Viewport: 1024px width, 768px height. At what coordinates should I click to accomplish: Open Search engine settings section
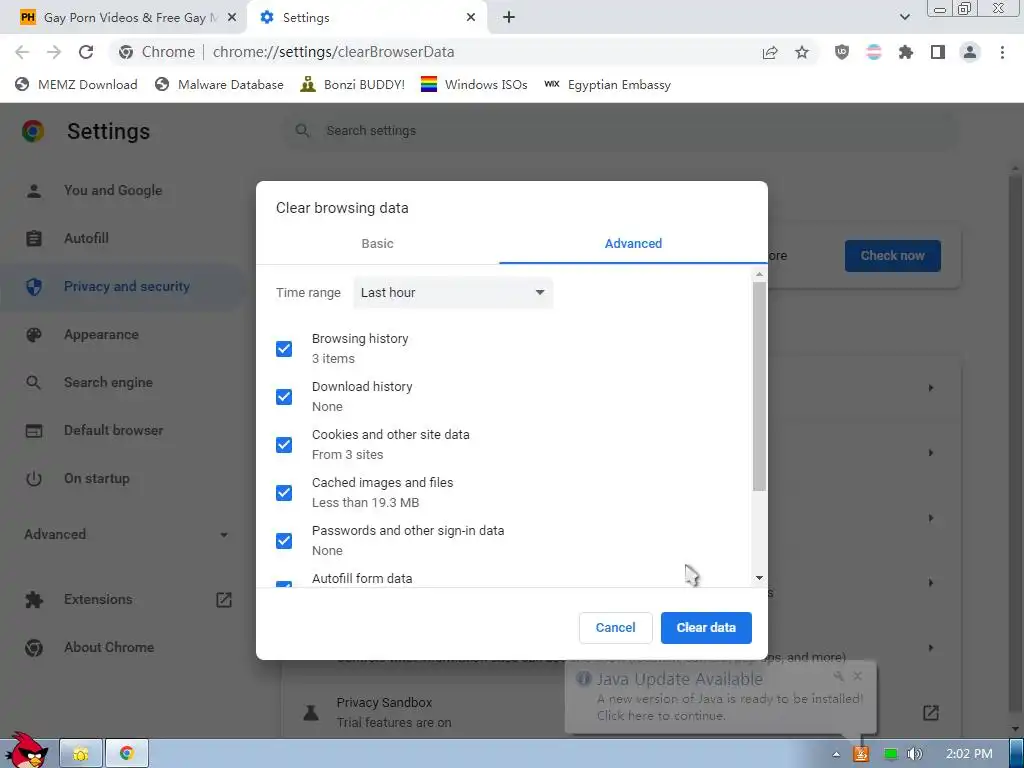coord(108,383)
